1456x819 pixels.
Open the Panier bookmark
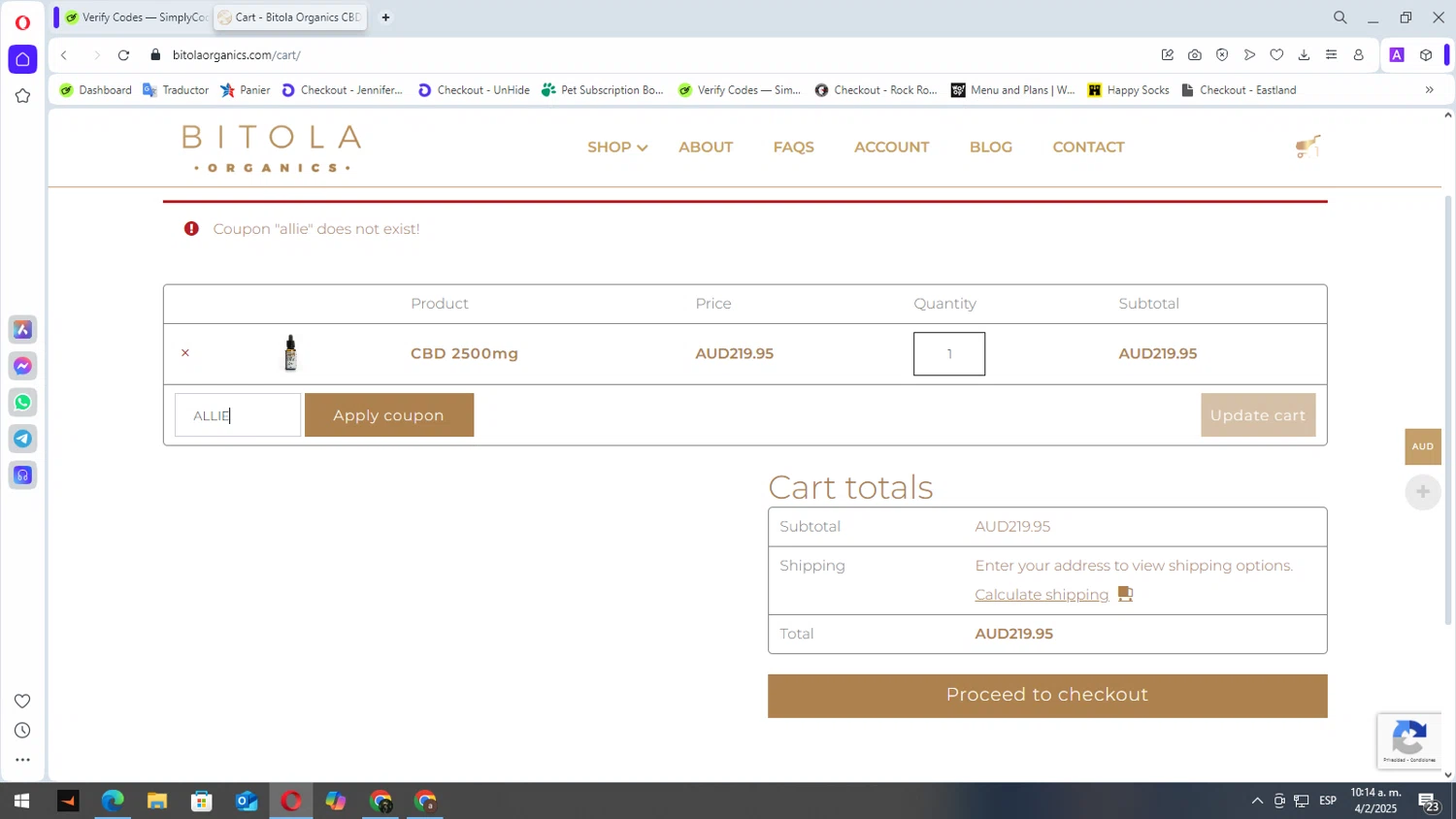point(246,90)
